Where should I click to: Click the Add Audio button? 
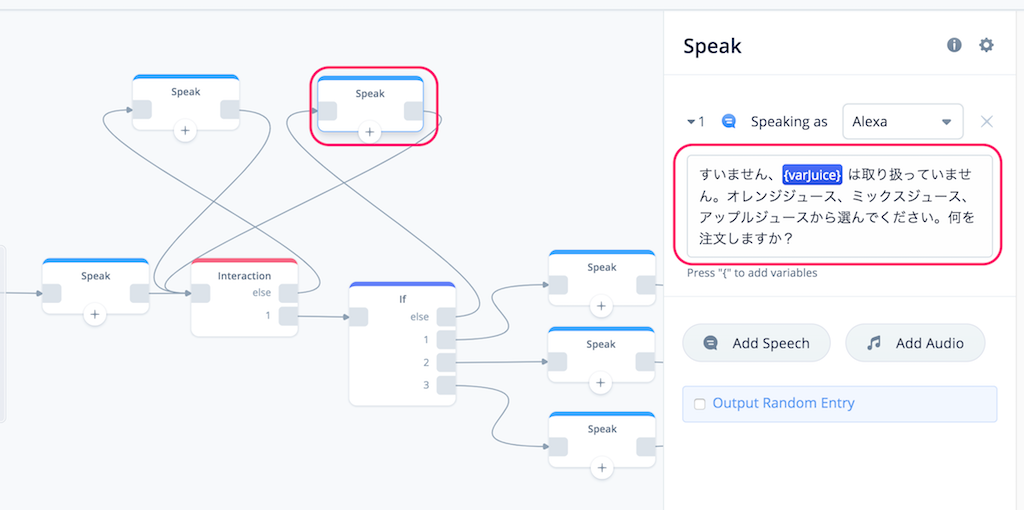pos(915,343)
